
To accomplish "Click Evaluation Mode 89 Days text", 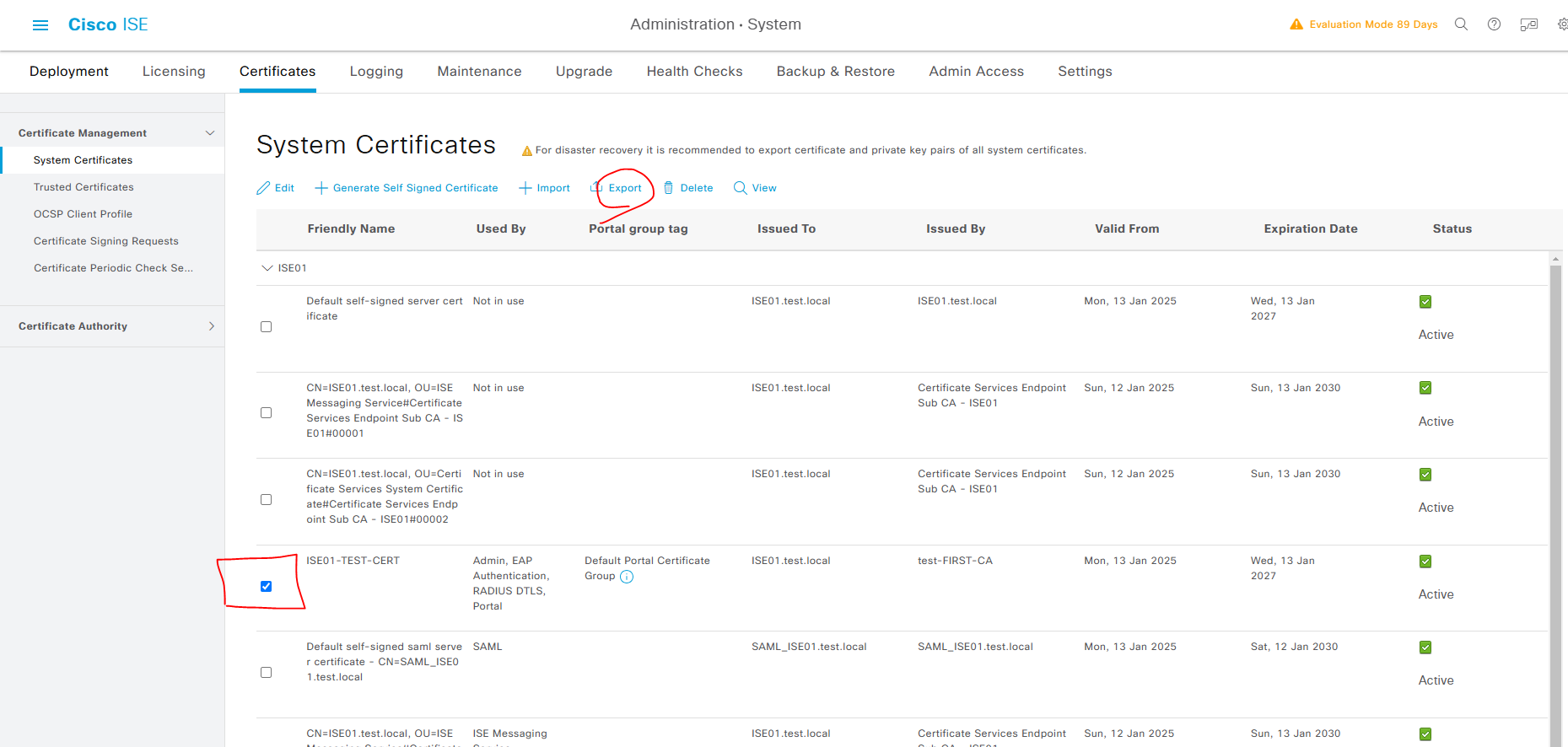I will coord(1373,24).
